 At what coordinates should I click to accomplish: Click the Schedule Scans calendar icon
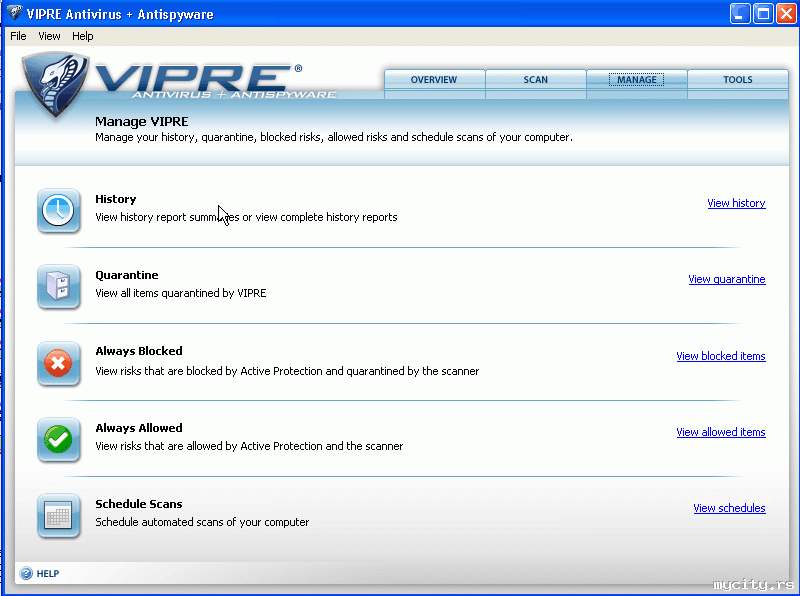59,515
